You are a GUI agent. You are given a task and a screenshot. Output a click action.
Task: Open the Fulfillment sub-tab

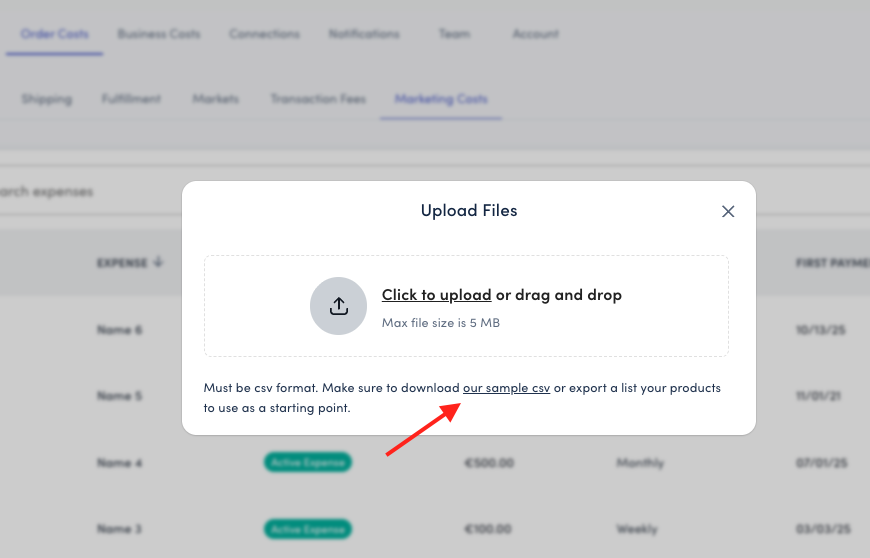coord(131,99)
